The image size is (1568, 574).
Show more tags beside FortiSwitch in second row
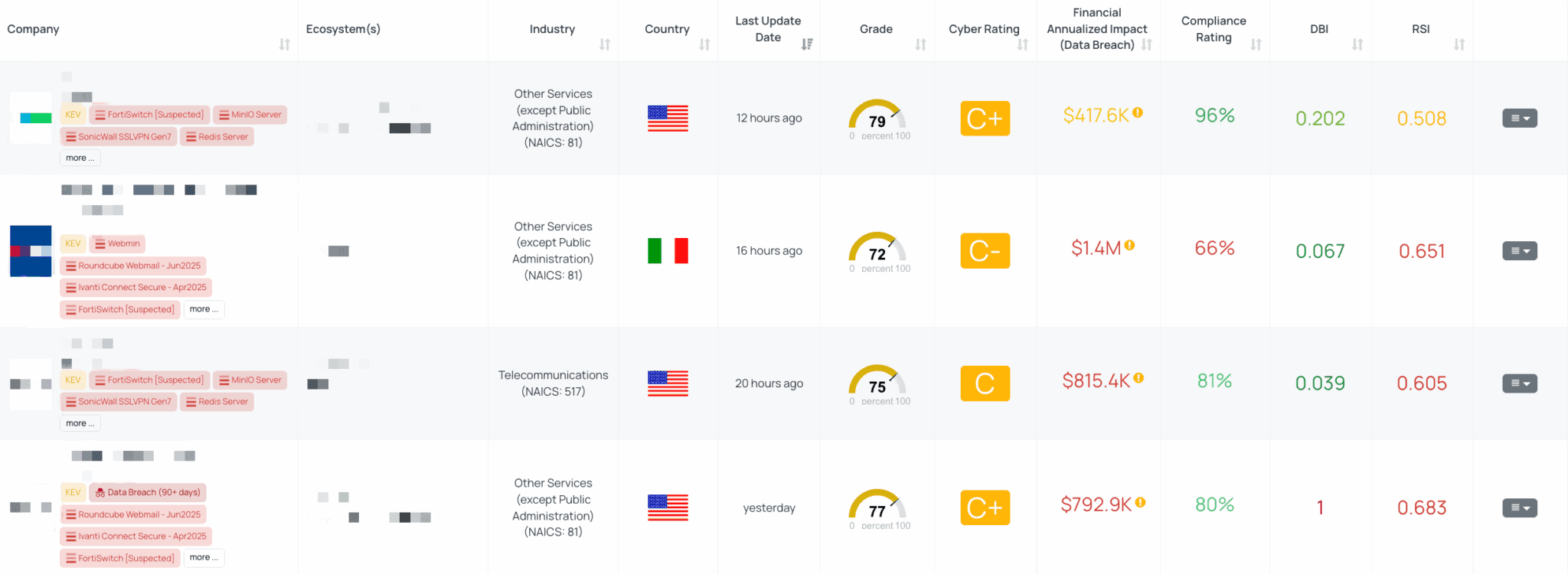pos(204,309)
